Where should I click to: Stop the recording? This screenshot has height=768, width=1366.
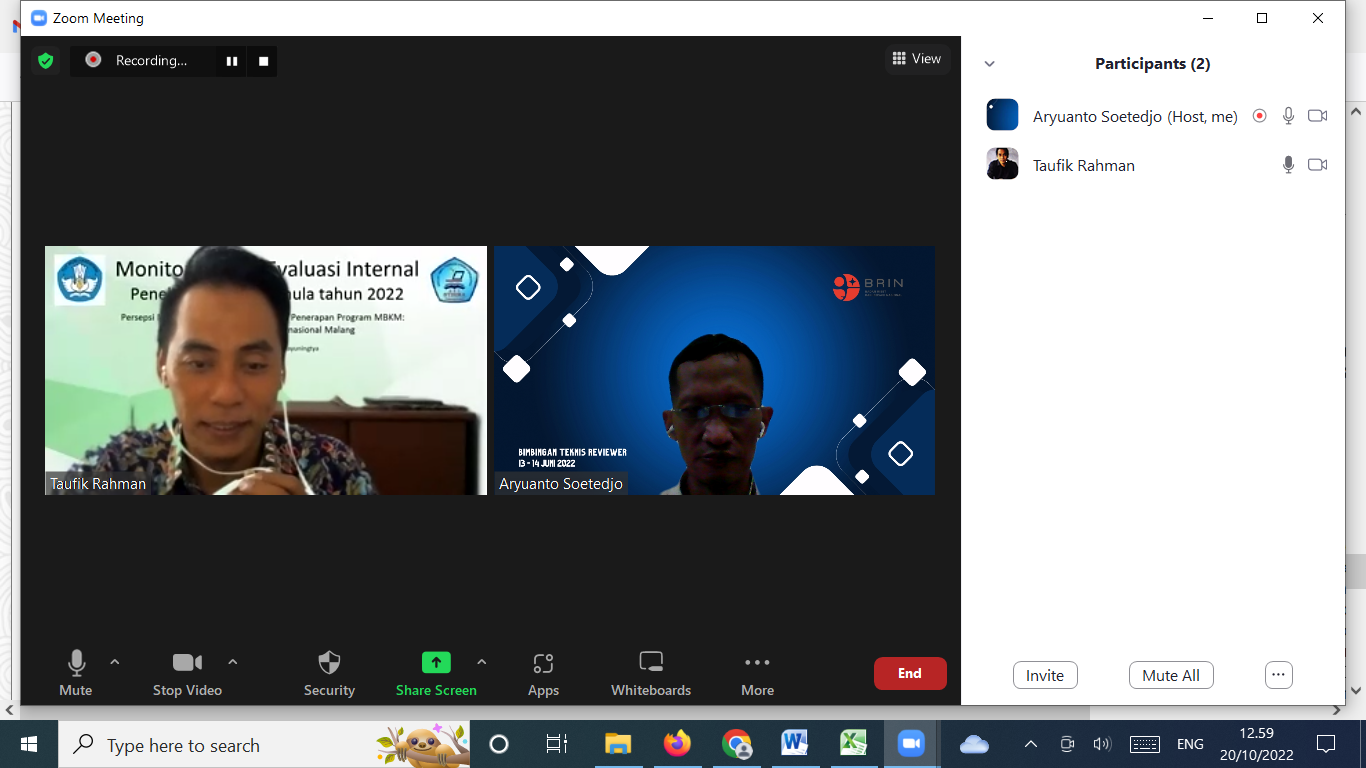pyautogui.click(x=264, y=61)
